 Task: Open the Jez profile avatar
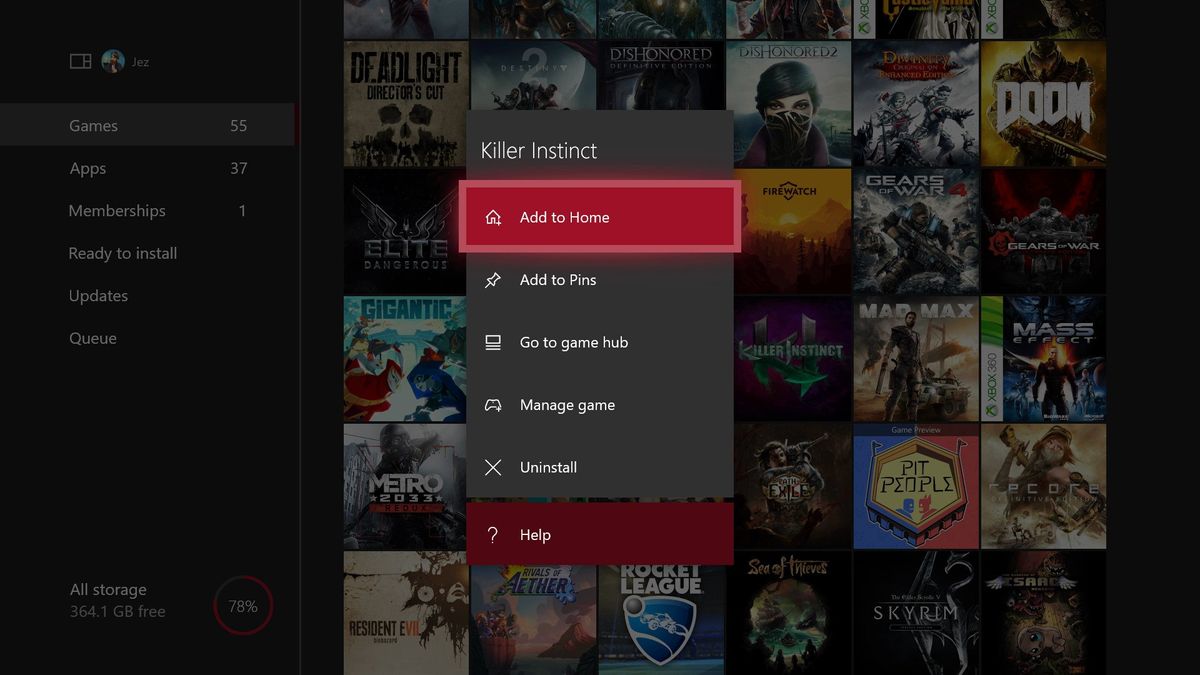(x=113, y=61)
